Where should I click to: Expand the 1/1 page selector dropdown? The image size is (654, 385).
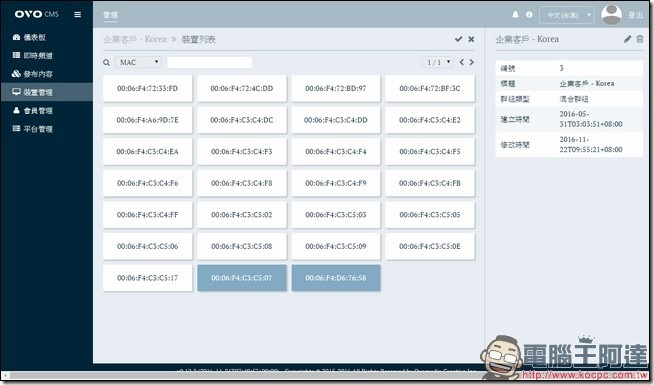tap(438, 62)
